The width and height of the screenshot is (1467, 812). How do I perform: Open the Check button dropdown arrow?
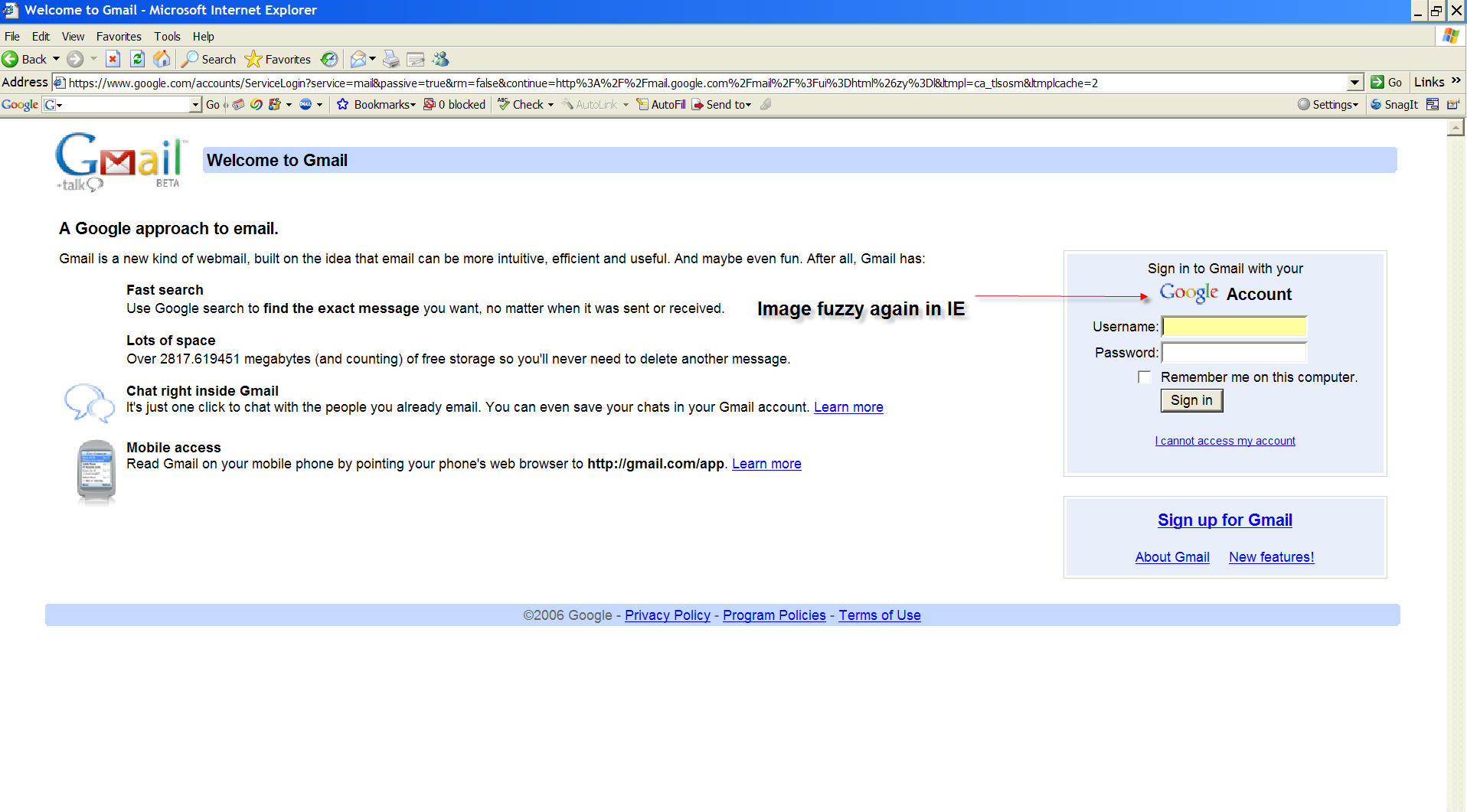tap(551, 104)
